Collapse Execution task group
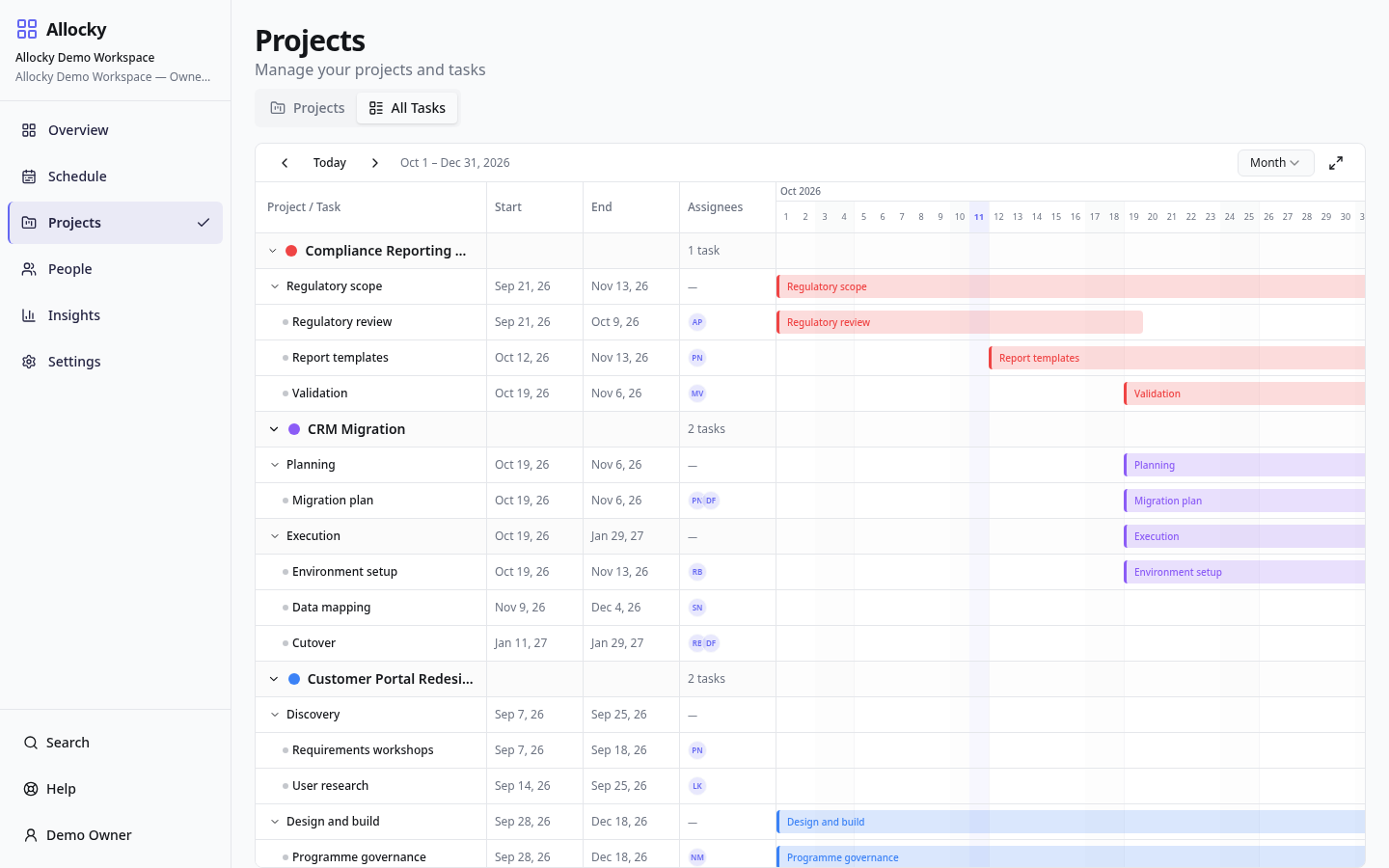Image resolution: width=1389 pixels, height=868 pixels. pos(275,536)
